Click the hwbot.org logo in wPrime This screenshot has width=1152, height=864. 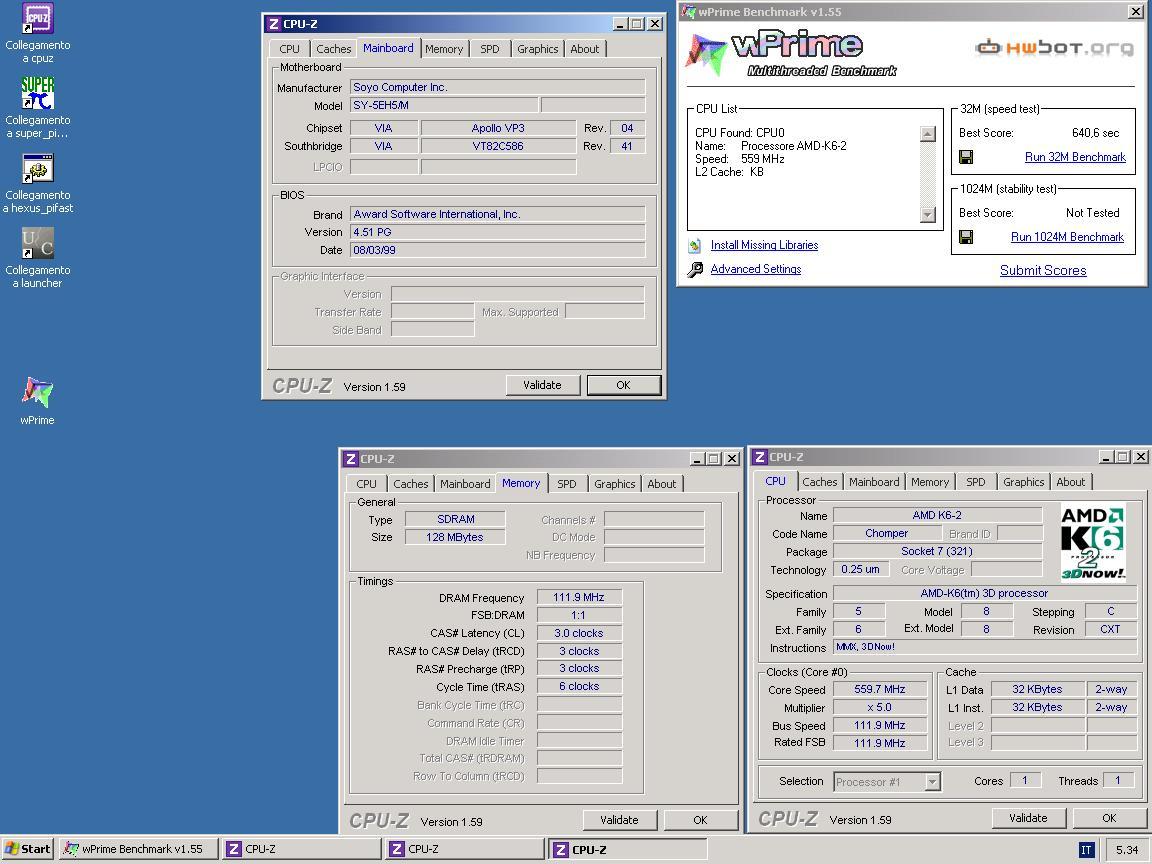1054,48
